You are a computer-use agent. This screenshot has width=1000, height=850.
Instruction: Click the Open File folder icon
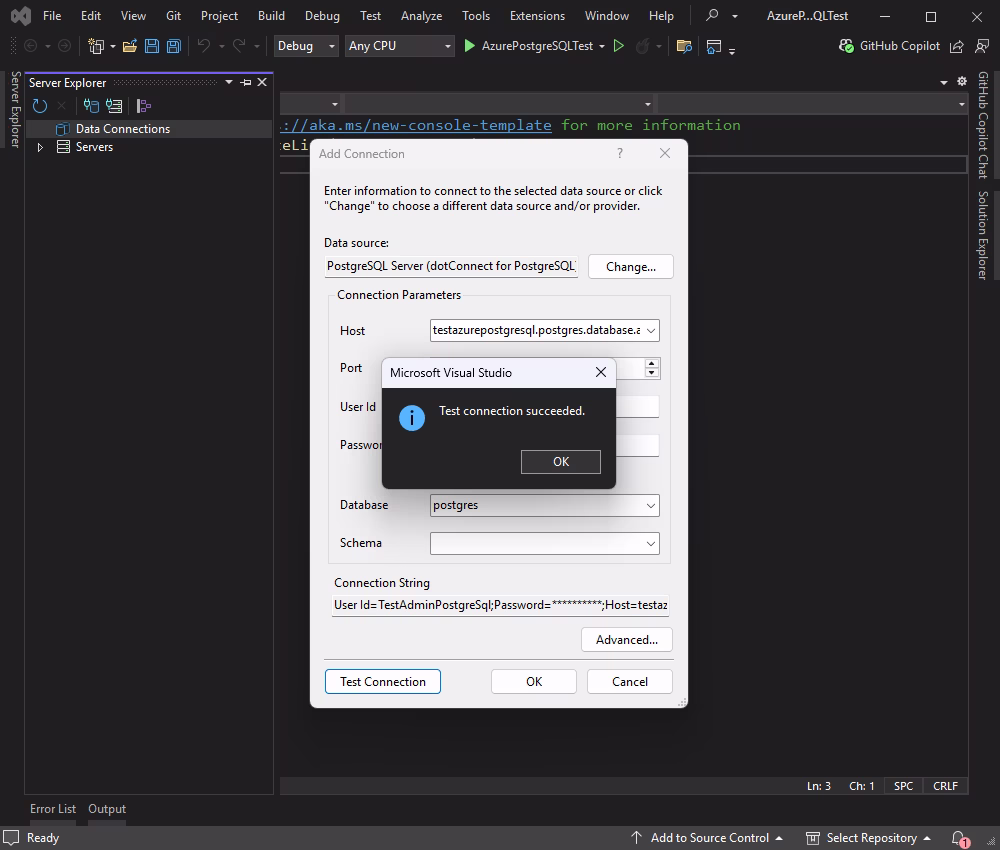pyautogui.click(x=130, y=46)
